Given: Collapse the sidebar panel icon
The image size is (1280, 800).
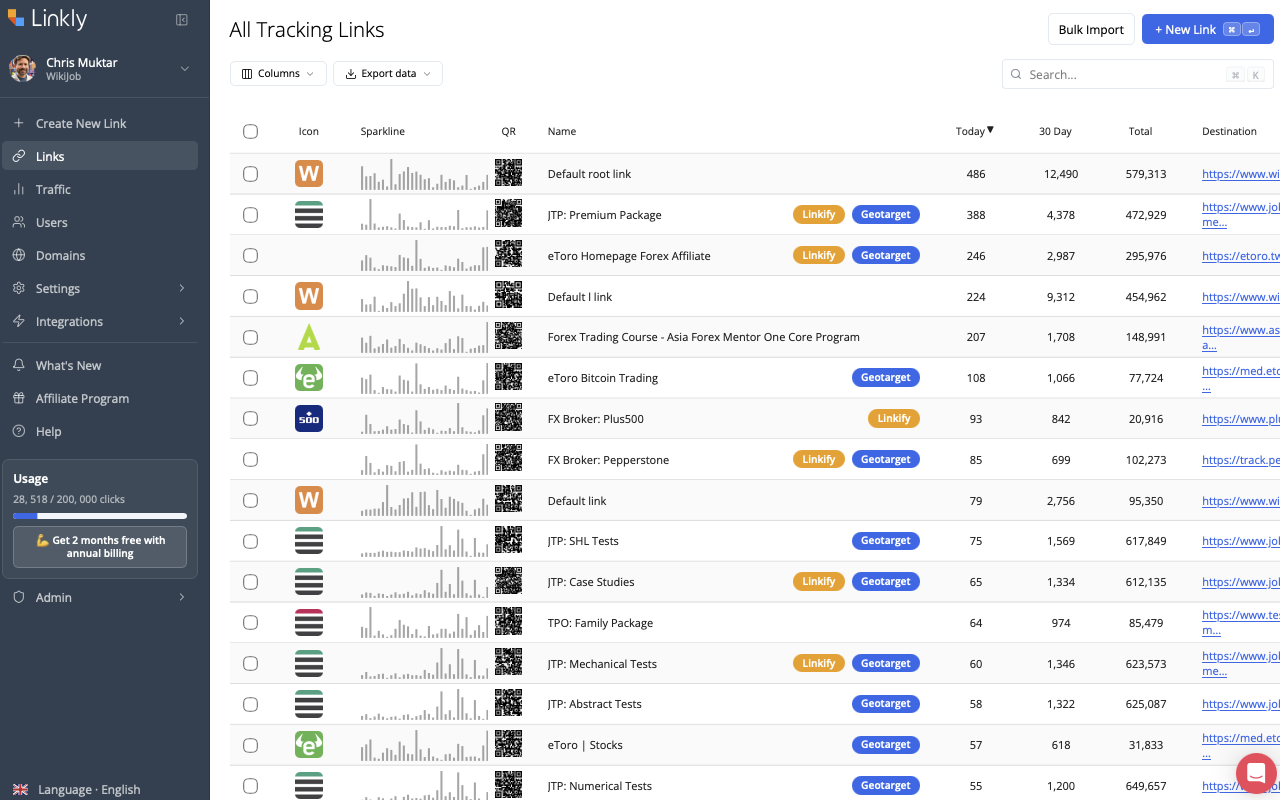Looking at the screenshot, I should 182,20.
